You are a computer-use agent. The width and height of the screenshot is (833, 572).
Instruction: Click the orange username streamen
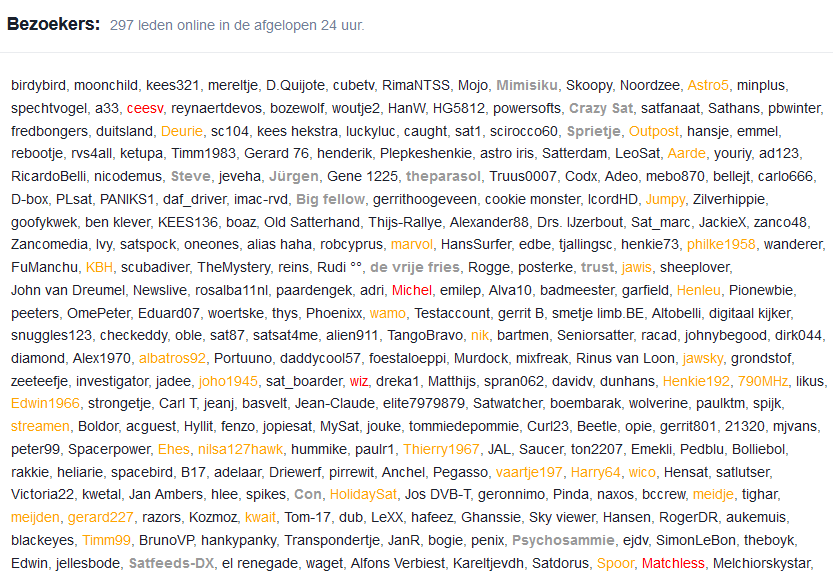(40, 426)
